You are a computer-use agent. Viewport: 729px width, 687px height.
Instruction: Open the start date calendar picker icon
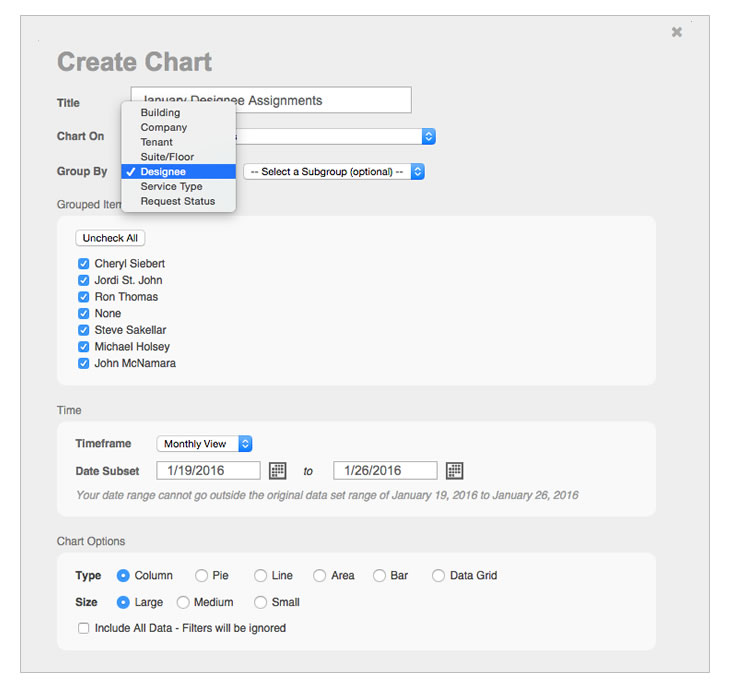click(x=278, y=471)
